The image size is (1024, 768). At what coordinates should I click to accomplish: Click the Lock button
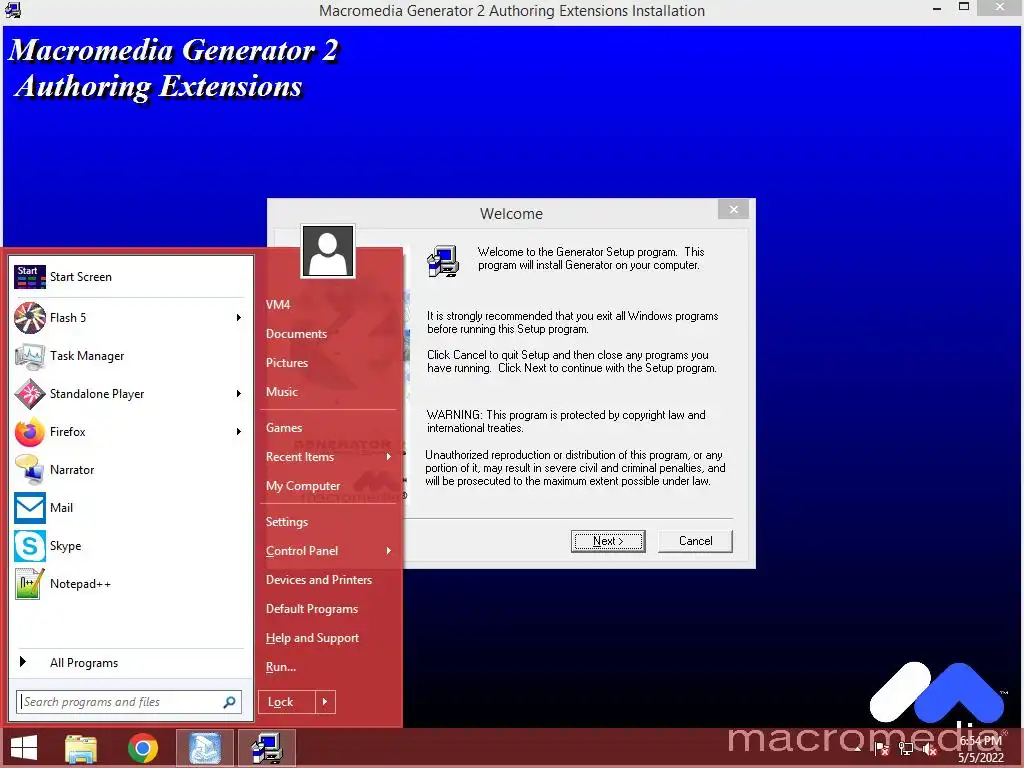coord(287,702)
